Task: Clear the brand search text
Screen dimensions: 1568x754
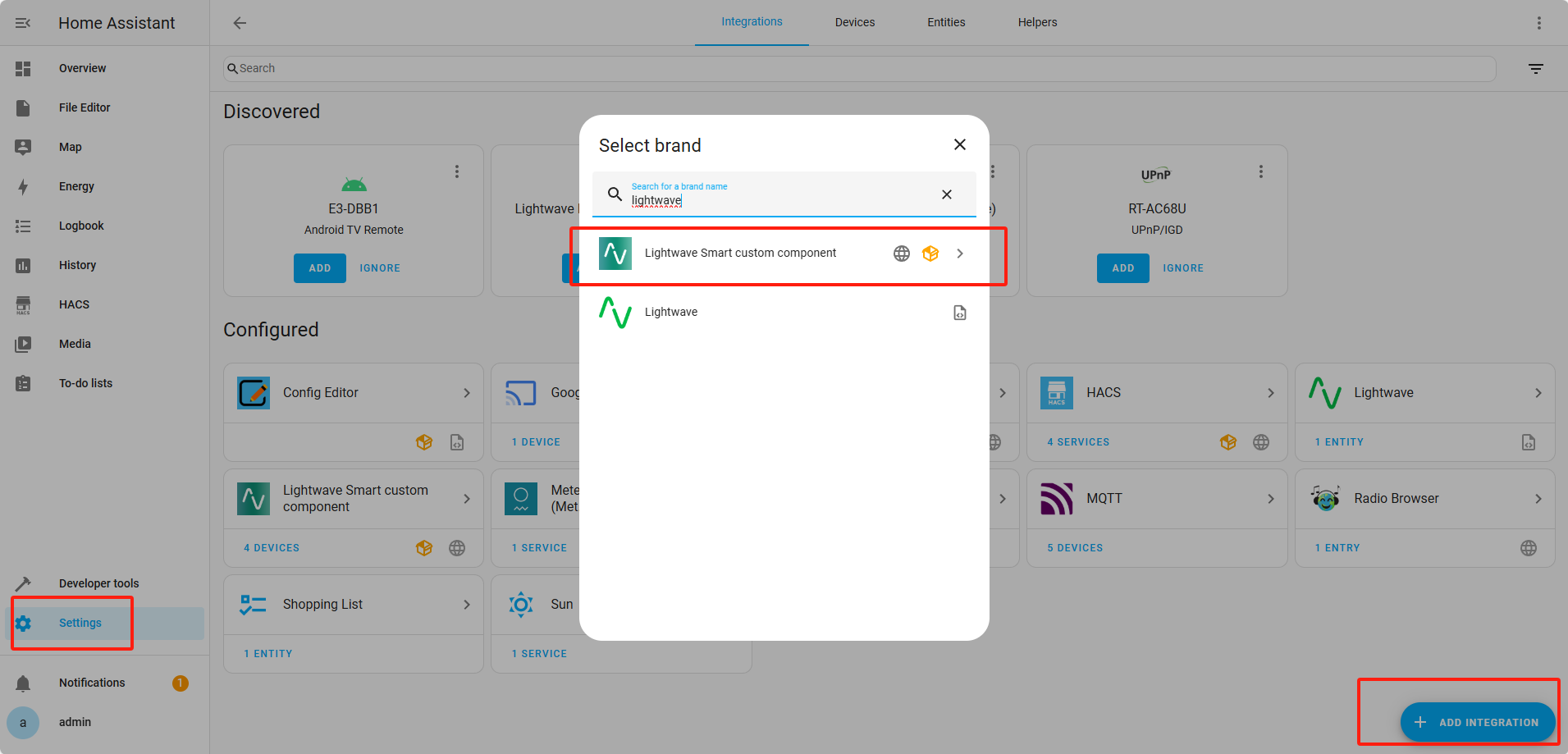Action: 946,194
